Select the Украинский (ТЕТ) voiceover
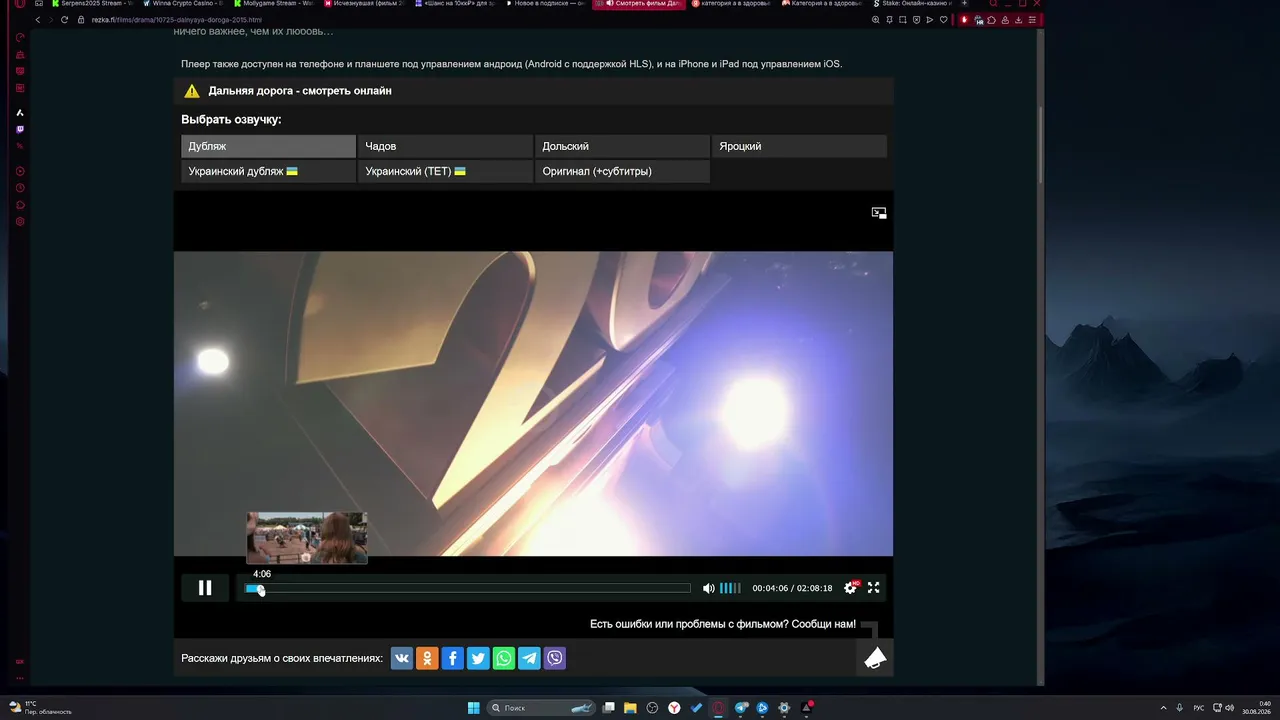Screen dimensions: 1280x720 (x=445, y=171)
